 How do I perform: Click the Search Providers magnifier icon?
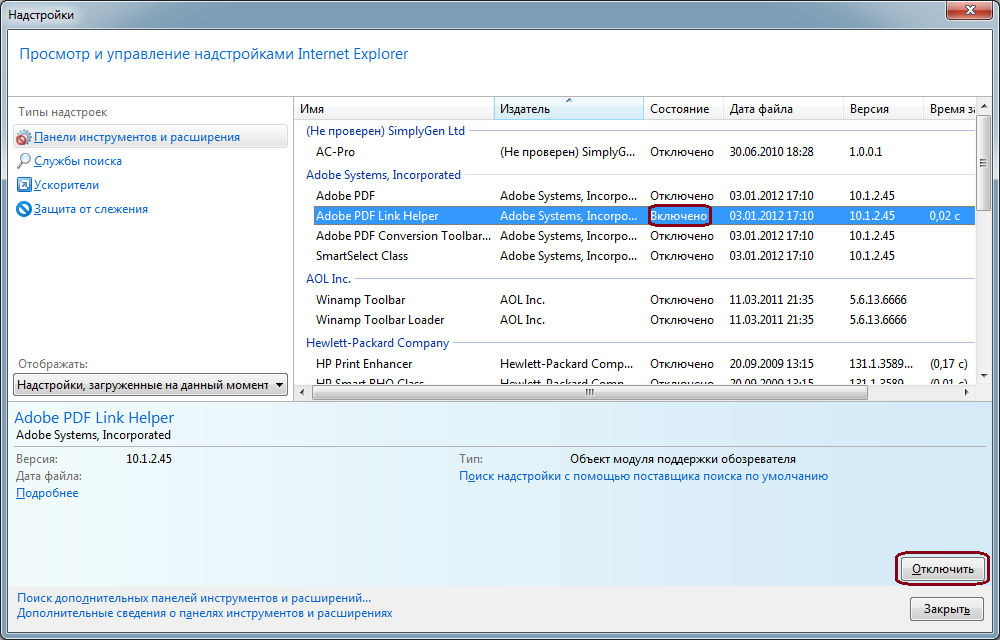coord(24,161)
